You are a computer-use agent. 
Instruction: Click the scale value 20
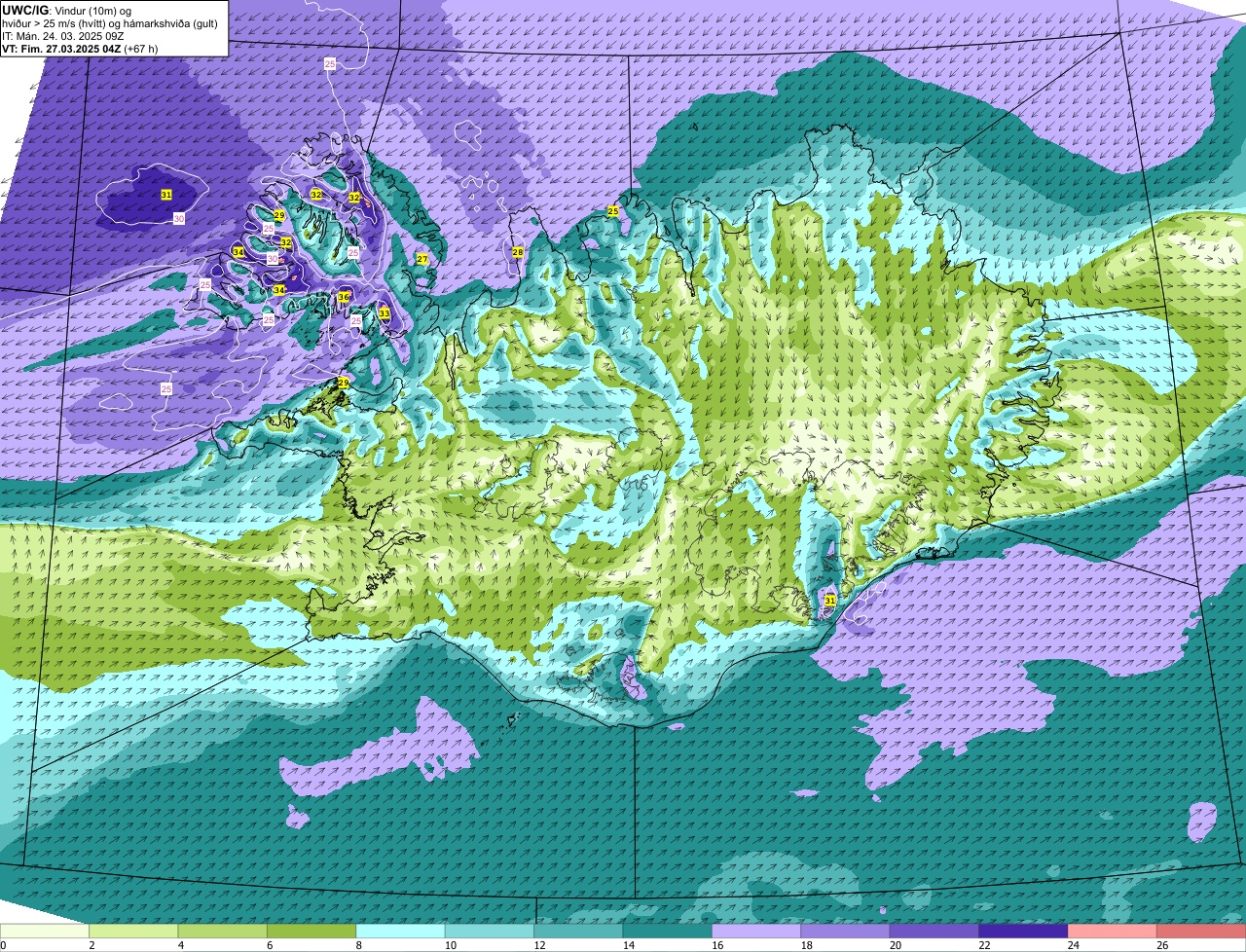click(x=896, y=944)
